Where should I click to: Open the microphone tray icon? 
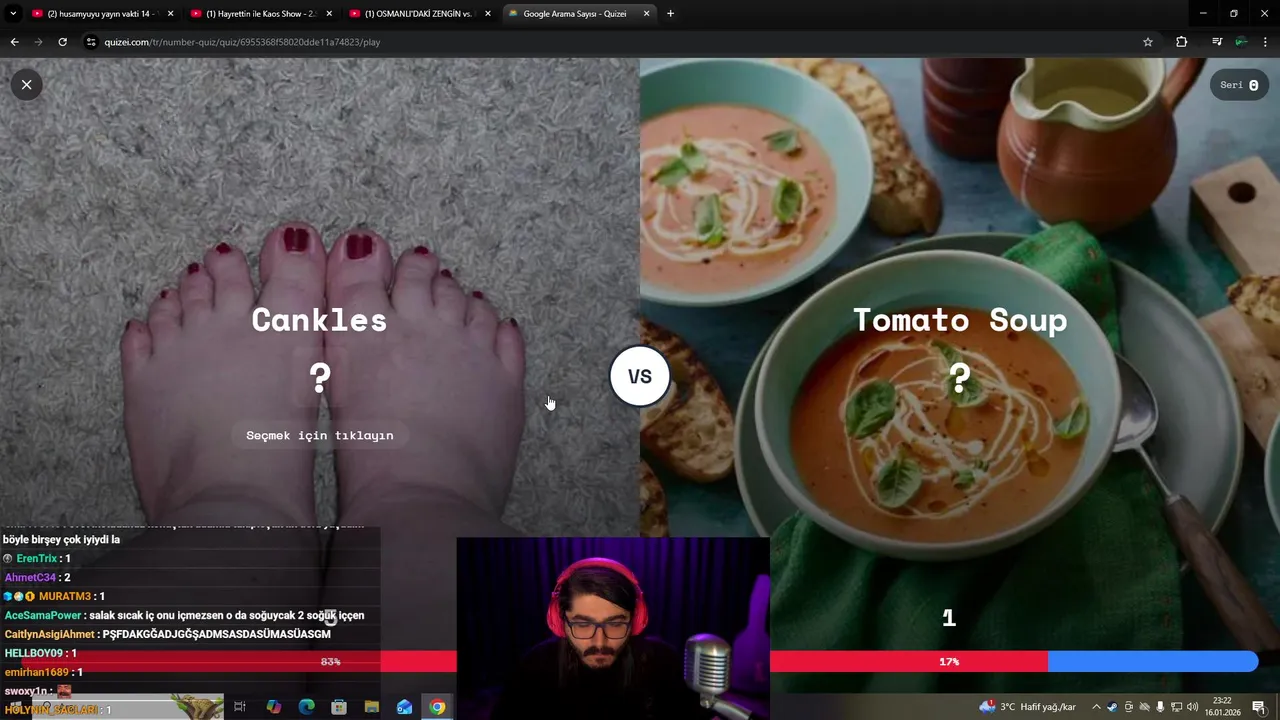(x=1160, y=707)
